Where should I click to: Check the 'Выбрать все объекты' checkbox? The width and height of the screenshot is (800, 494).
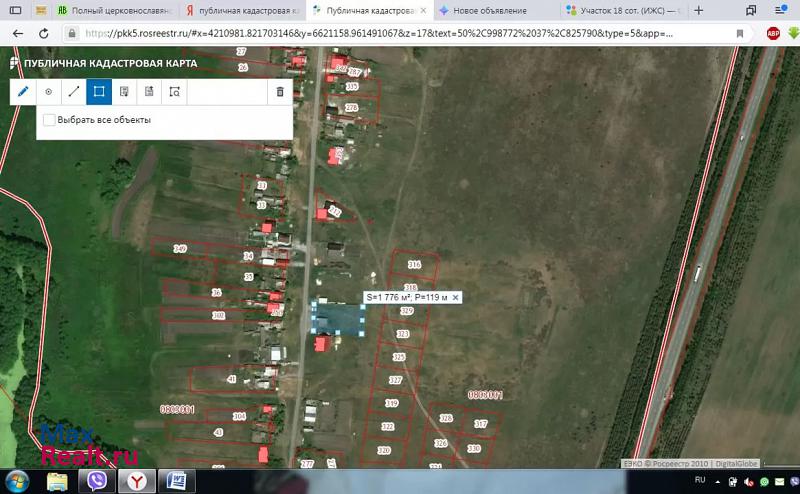(49, 120)
